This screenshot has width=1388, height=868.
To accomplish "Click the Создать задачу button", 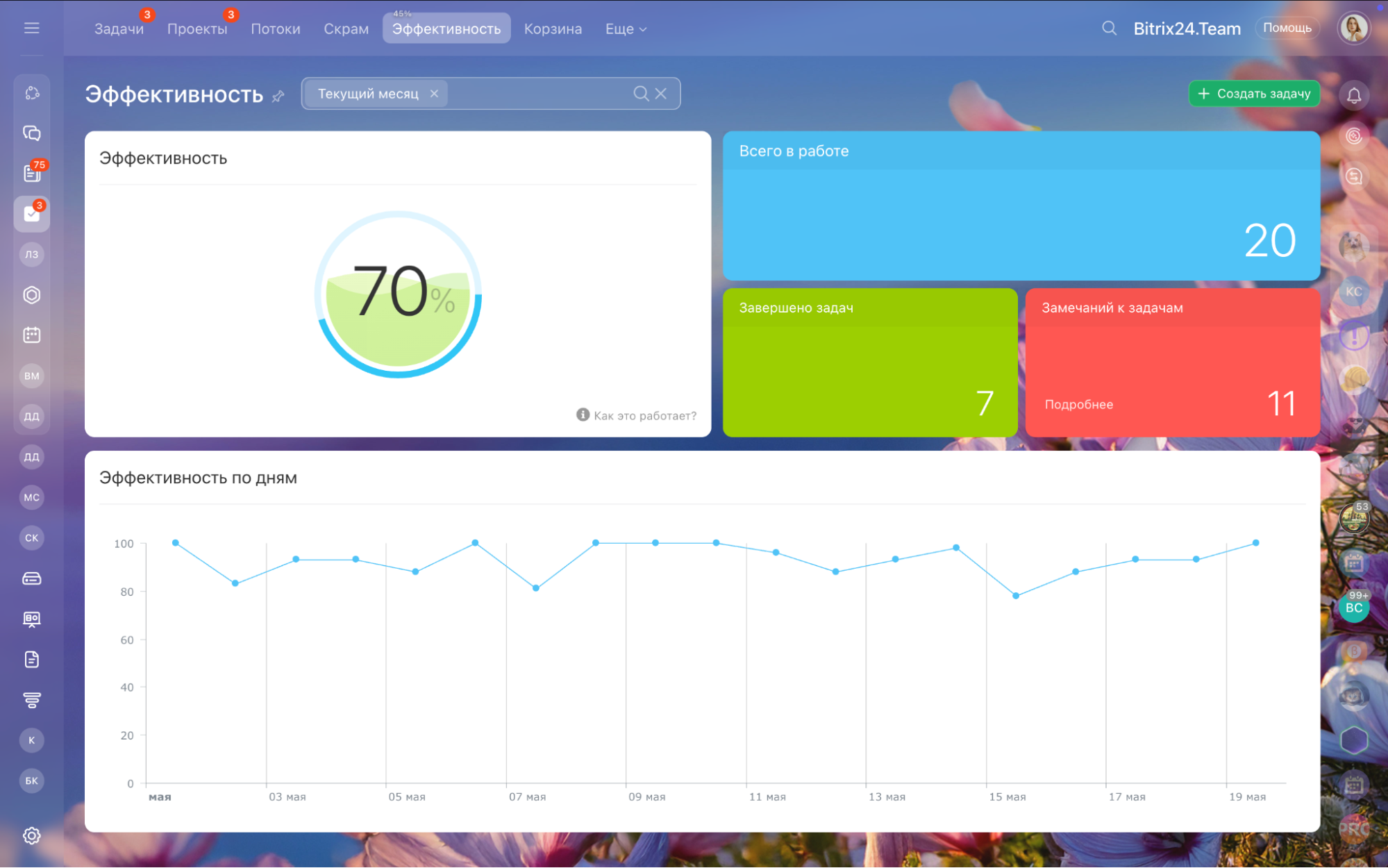I will click(x=1254, y=94).
